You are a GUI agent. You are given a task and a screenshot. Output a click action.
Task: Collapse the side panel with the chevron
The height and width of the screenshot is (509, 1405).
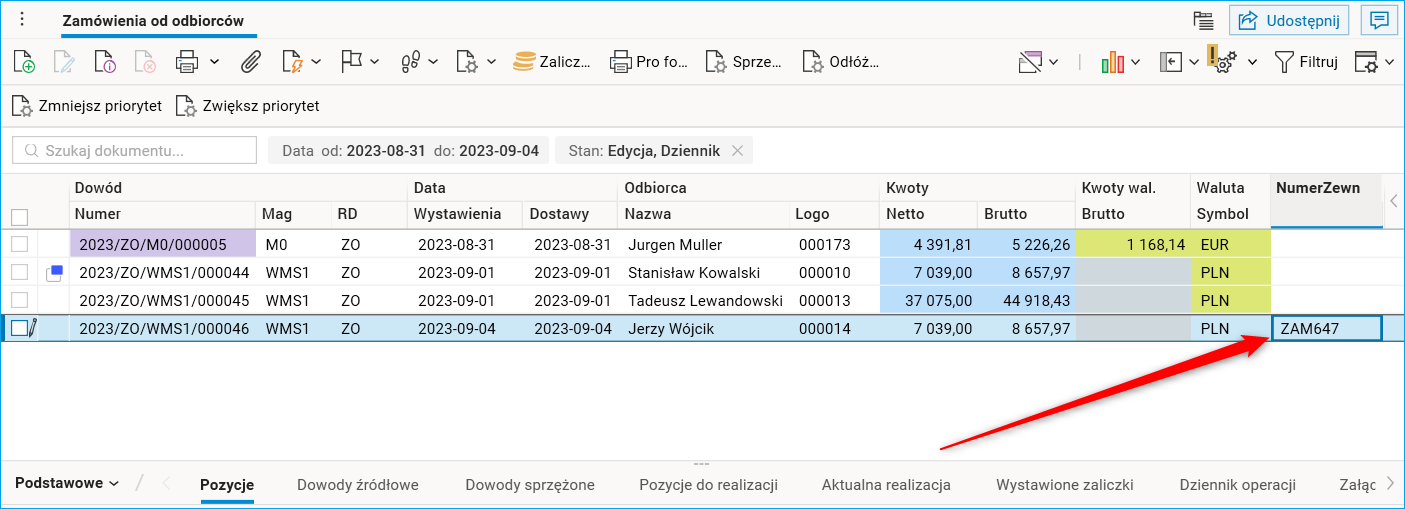[x=1394, y=201]
